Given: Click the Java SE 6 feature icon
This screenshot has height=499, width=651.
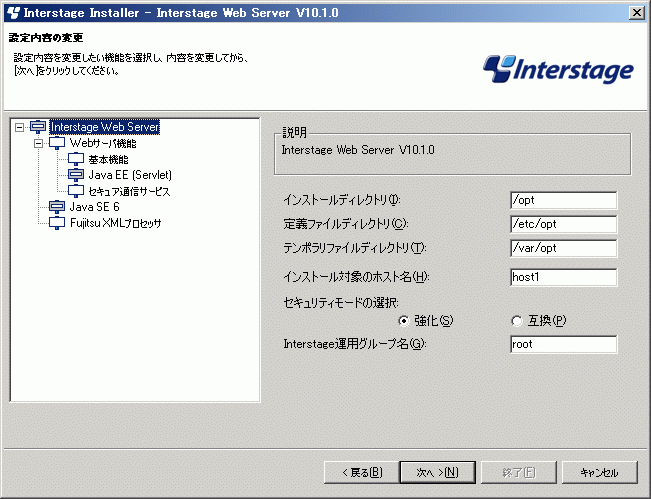Looking at the screenshot, I should tap(57, 207).
